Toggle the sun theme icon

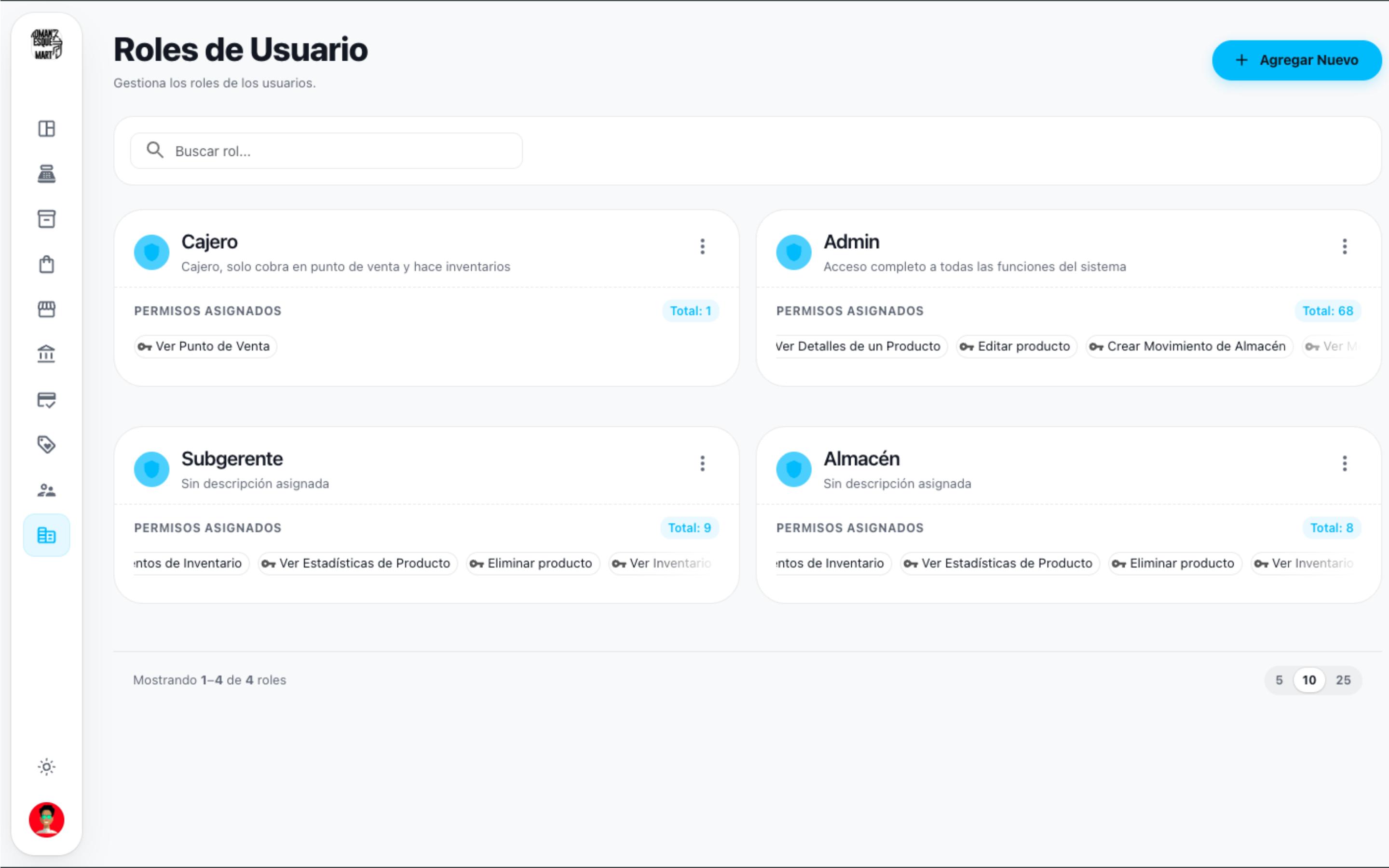[x=46, y=767]
